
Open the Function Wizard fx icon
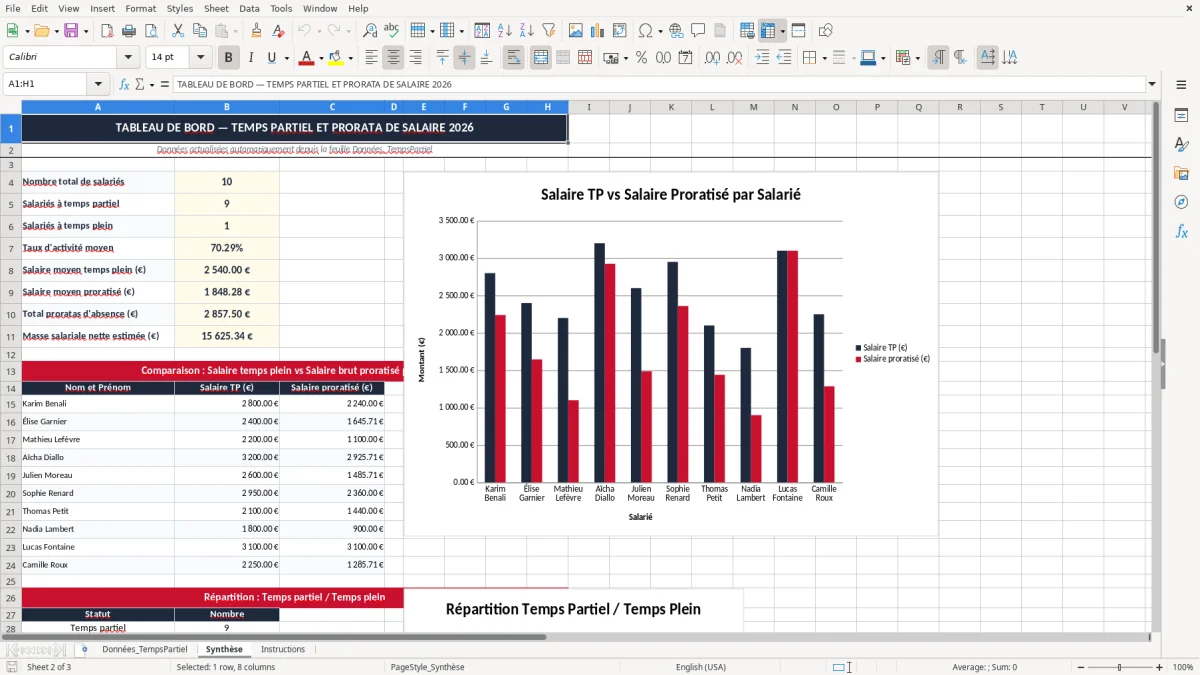click(x=124, y=85)
